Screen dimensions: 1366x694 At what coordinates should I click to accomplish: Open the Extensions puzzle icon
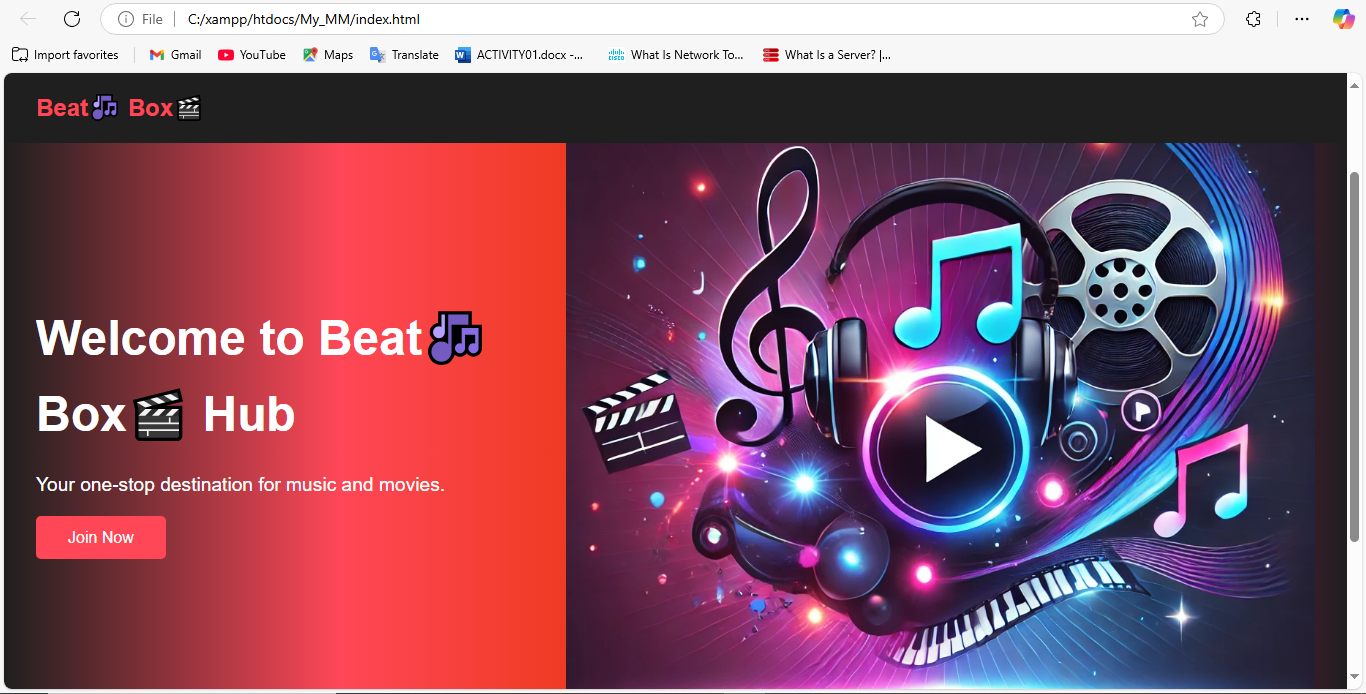coord(1253,19)
